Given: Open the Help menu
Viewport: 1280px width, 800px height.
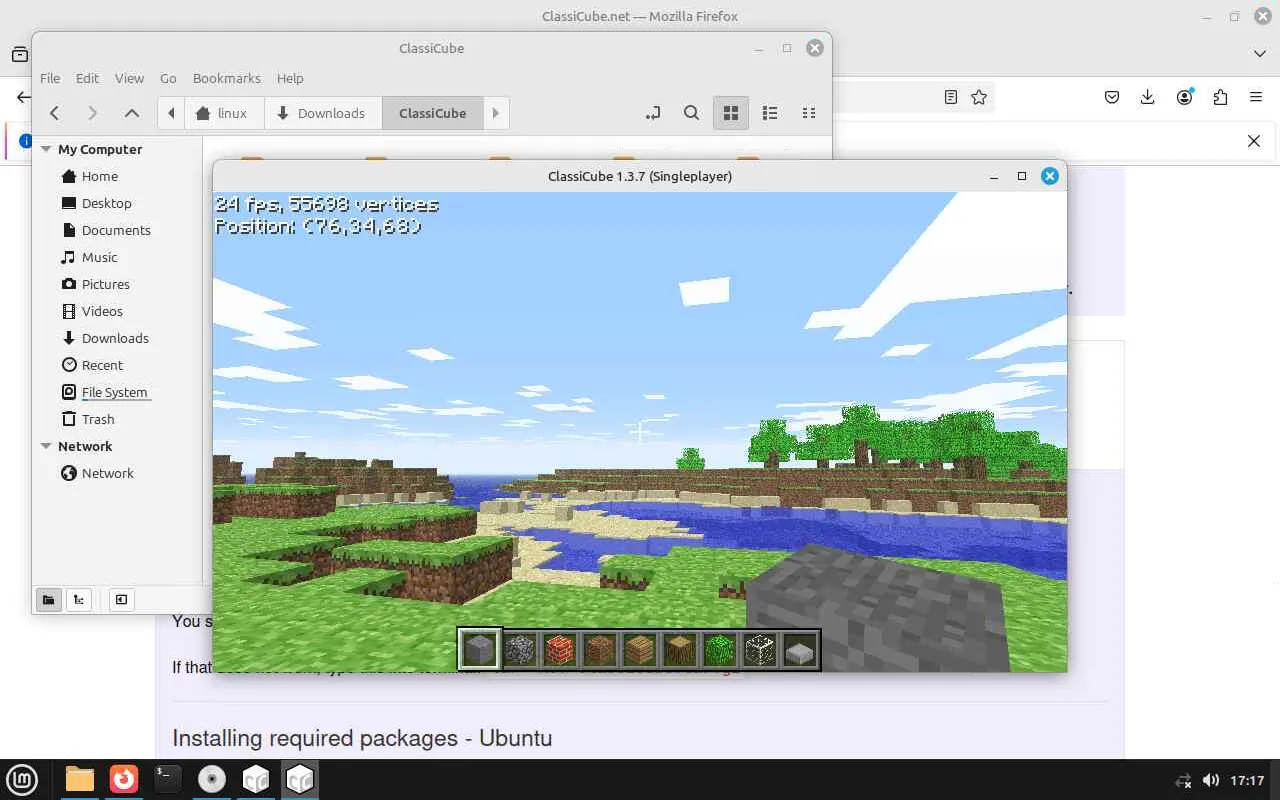Looking at the screenshot, I should click(x=290, y=78).
